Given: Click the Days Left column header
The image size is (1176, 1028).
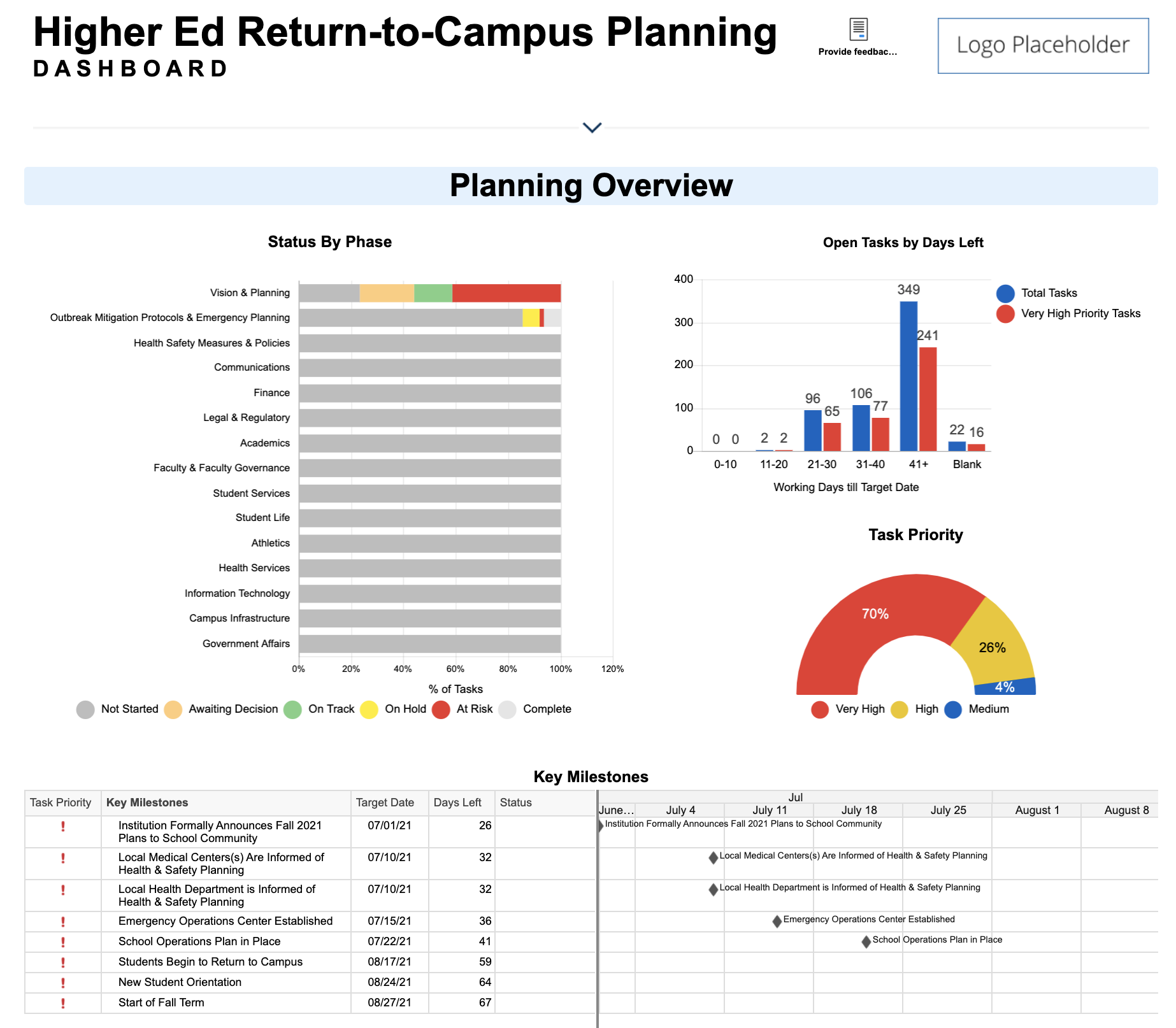Looking at the screenshot, I should [457, 803].
